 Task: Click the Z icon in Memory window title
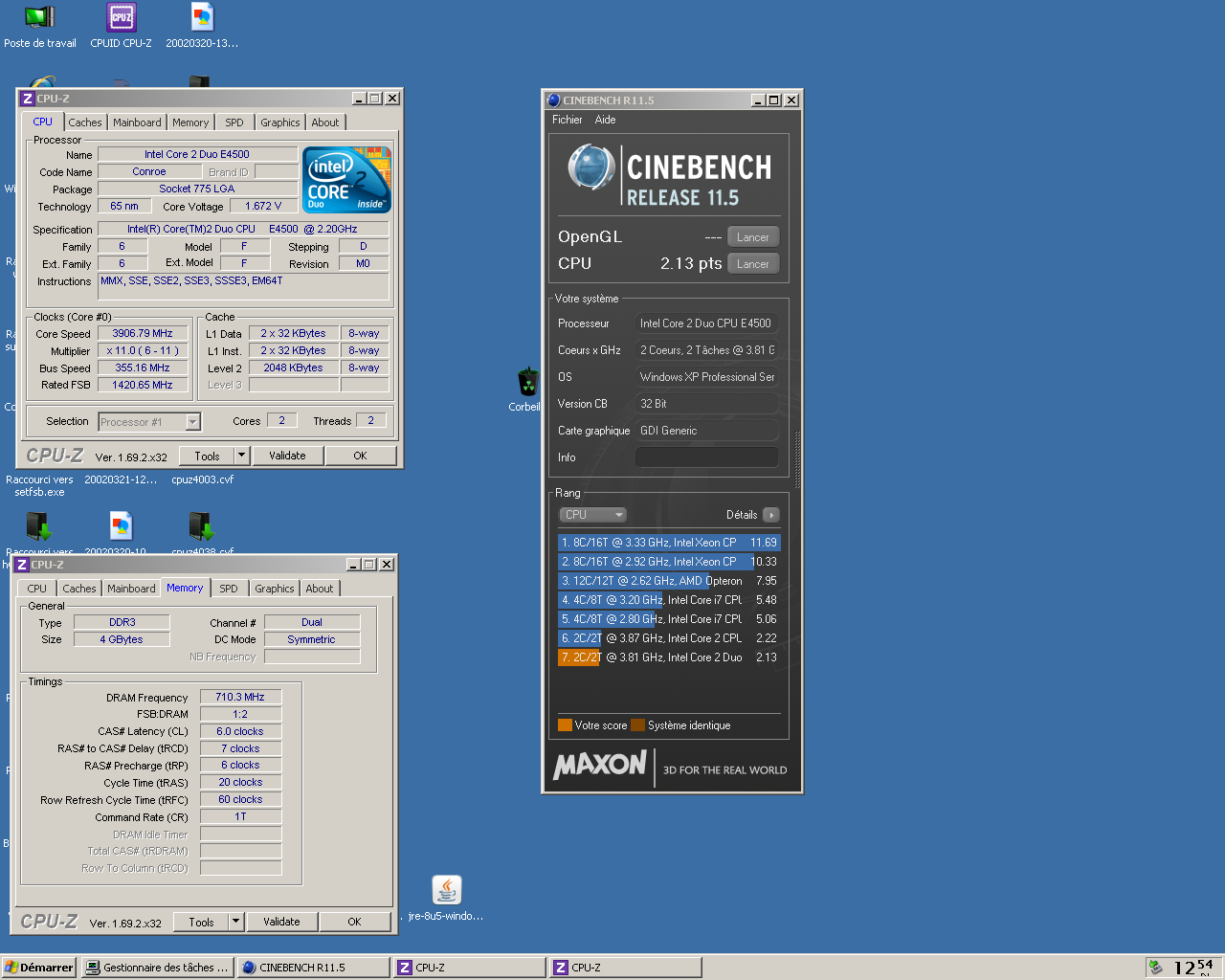coord(22,565)
